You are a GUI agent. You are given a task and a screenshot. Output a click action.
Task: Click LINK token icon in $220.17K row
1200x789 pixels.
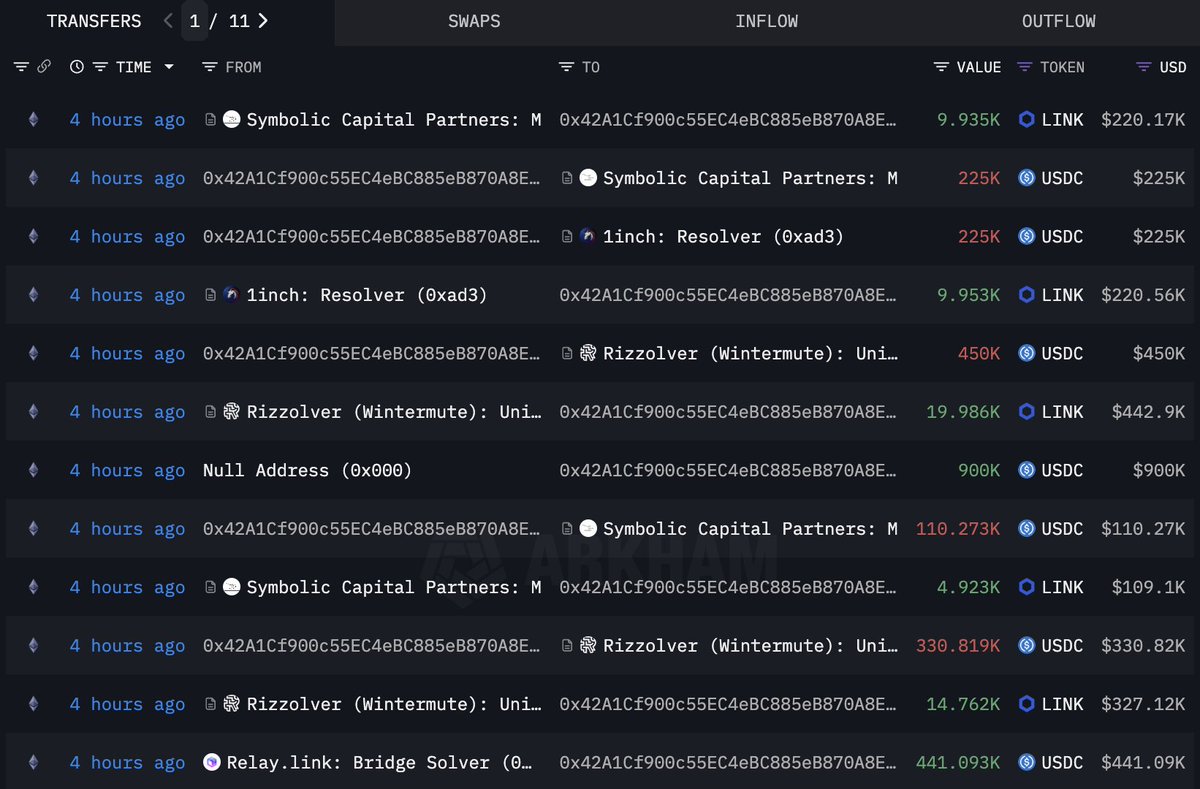coord(1026,119)
